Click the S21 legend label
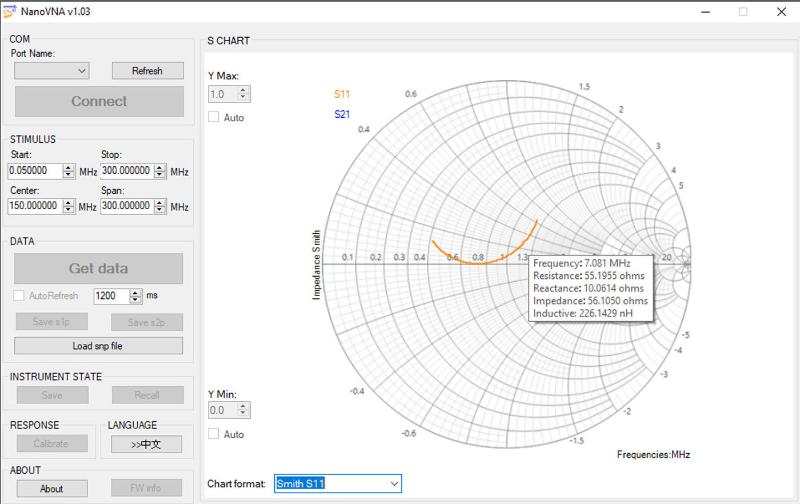The image size is (800, 504). coord(342,115)
